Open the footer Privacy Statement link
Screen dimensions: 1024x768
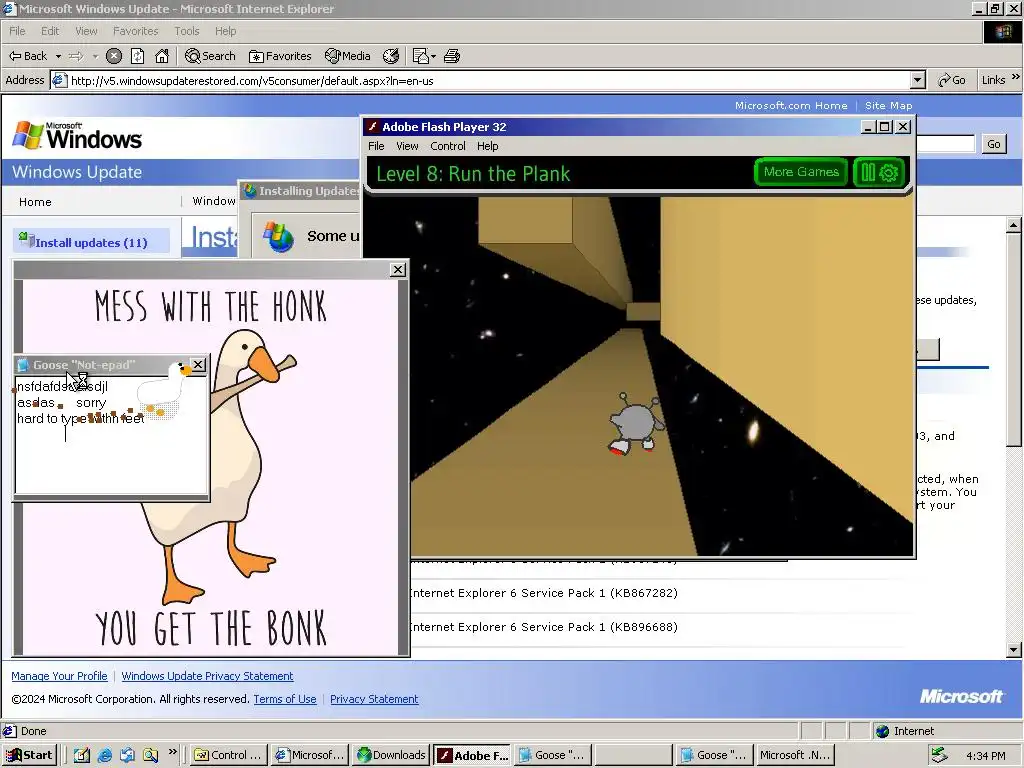pos(374,699)
